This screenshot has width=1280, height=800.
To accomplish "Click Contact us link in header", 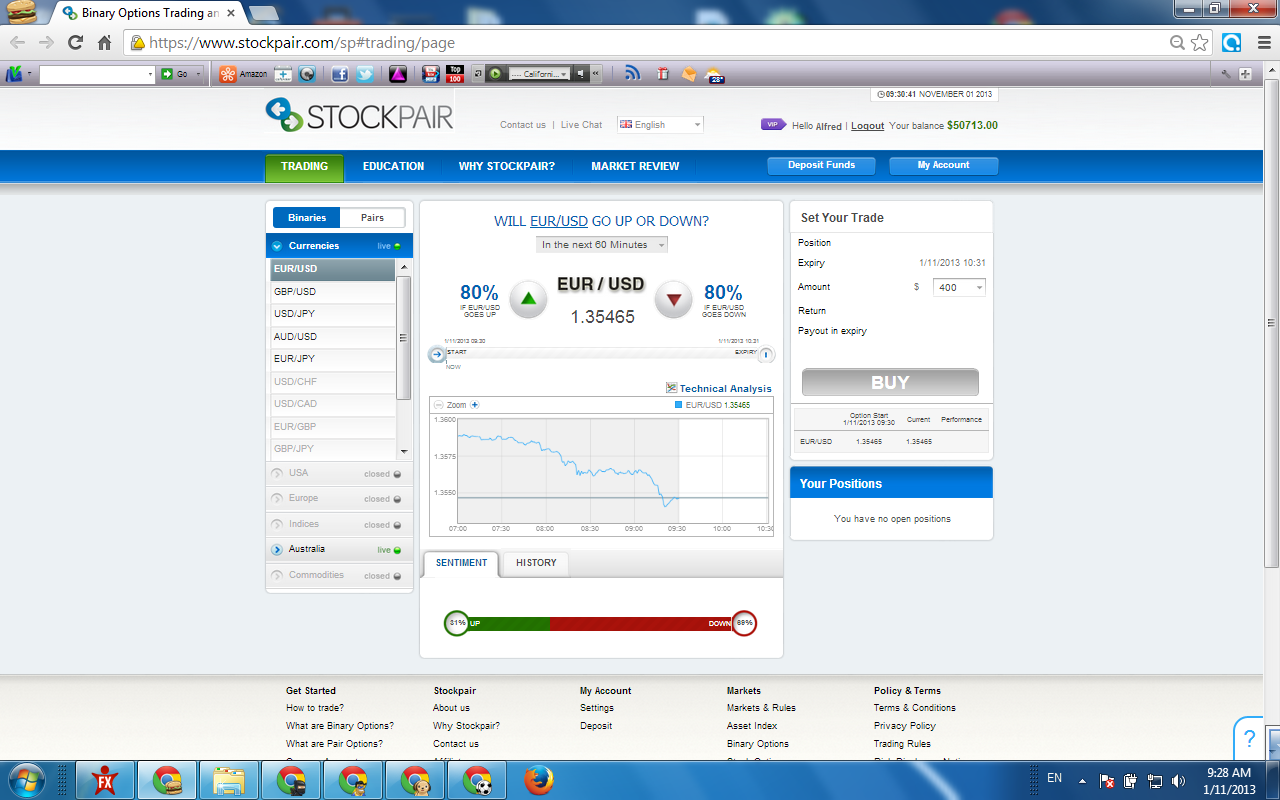I will [523, 125].
